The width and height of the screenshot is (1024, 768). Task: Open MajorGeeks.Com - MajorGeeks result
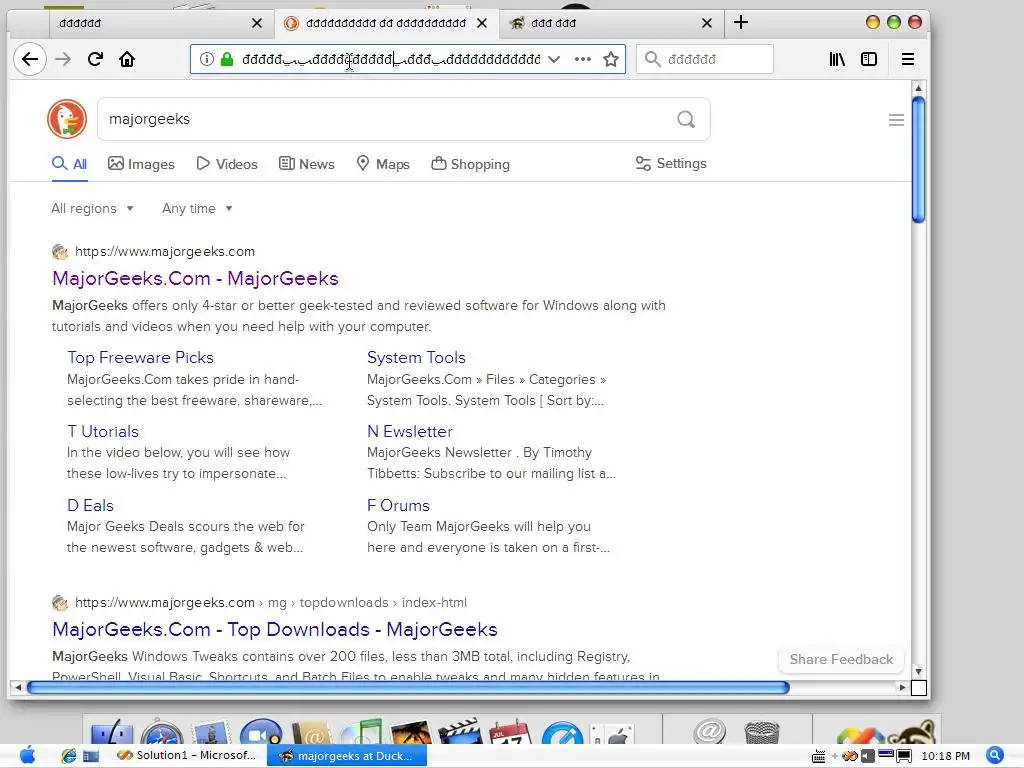(195, 278)
